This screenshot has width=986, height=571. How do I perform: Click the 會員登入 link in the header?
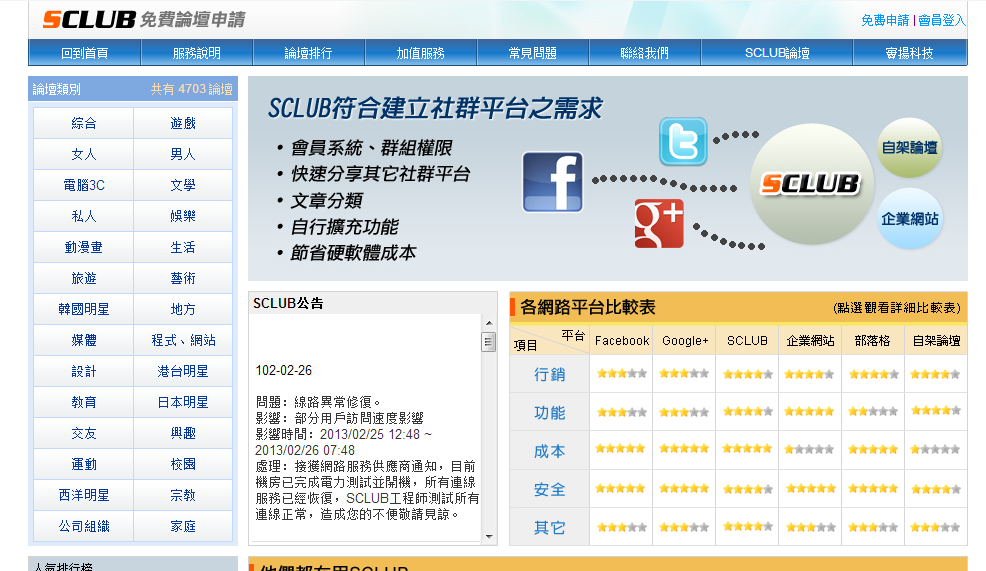point(941,20)
